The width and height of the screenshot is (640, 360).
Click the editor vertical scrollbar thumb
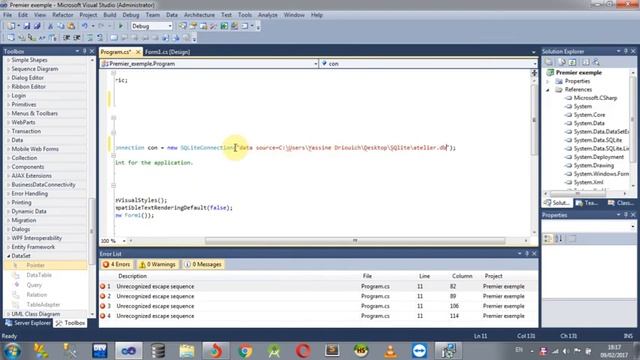pyautogui.click(x=534, y=120)
